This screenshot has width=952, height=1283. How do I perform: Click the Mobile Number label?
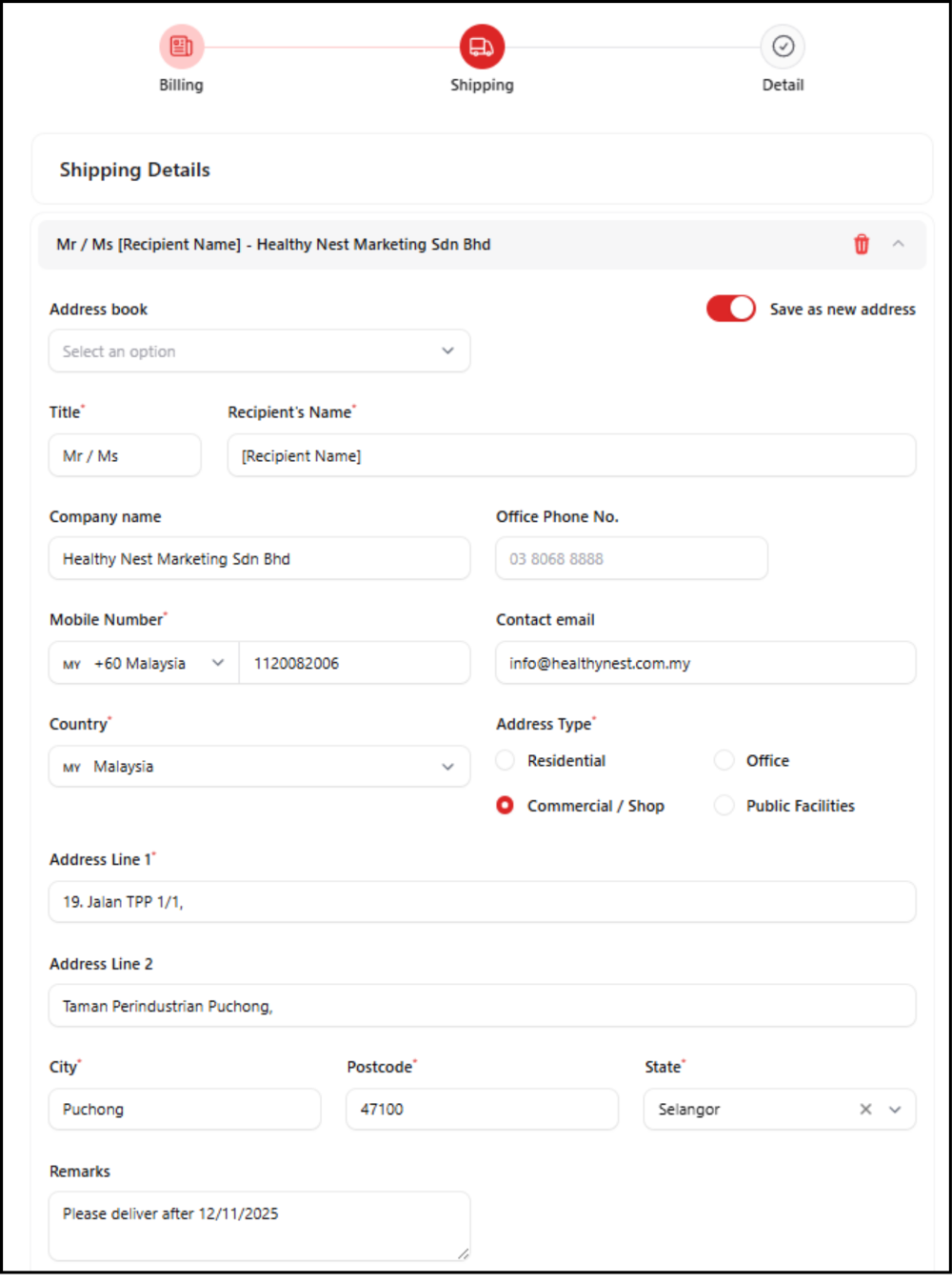[x=108, y=619]
